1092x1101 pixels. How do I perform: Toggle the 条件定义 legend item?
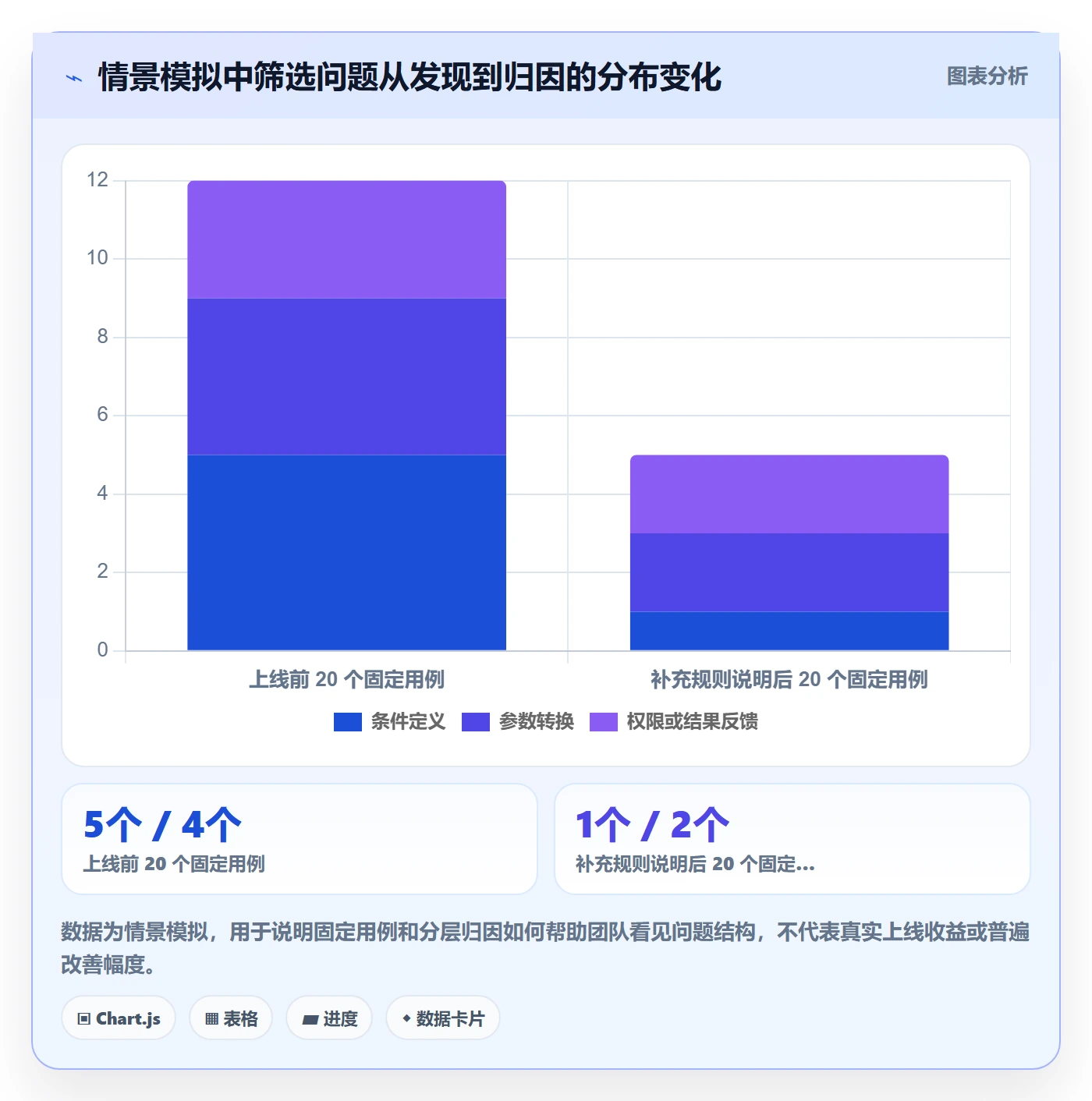click(x=389, y=721)
